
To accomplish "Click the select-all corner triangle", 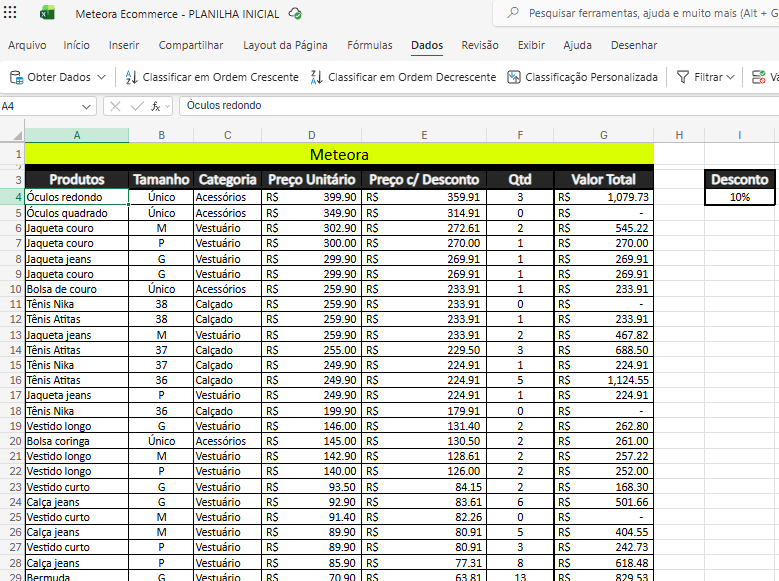I will pyautogui.click(x=17, y=135).
